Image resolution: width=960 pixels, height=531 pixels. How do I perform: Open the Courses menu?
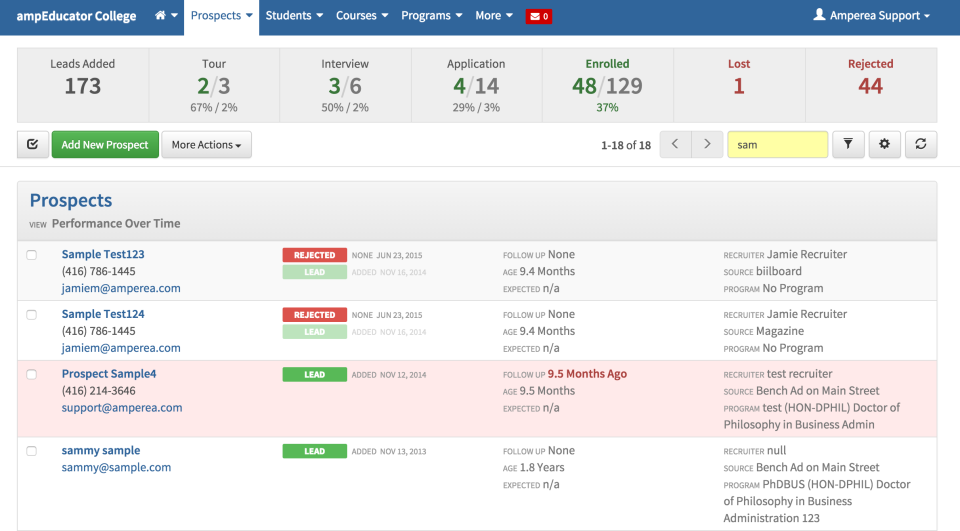pyautogui.click(x=362, y=16)
